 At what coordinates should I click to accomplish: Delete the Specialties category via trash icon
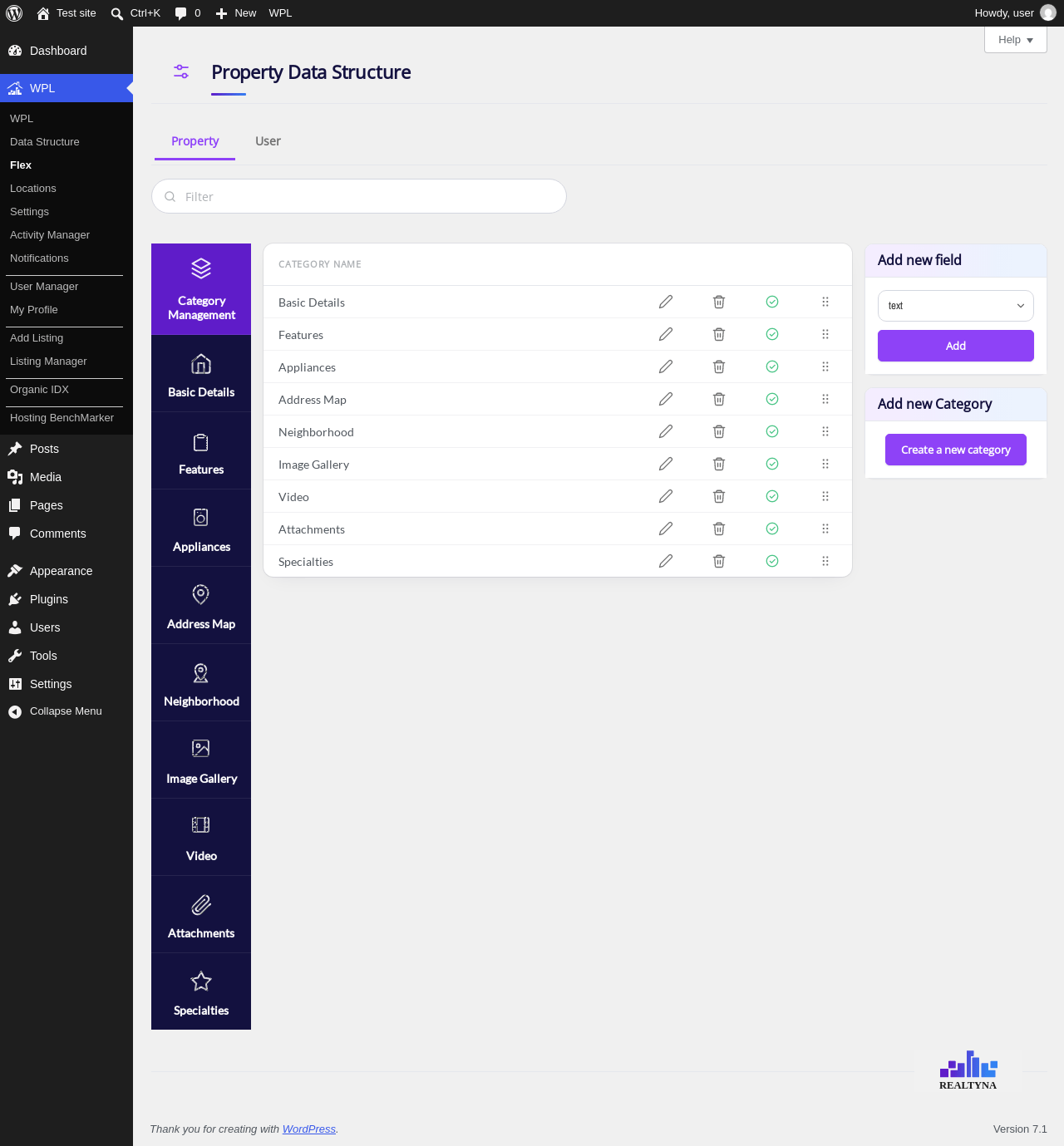719,561
